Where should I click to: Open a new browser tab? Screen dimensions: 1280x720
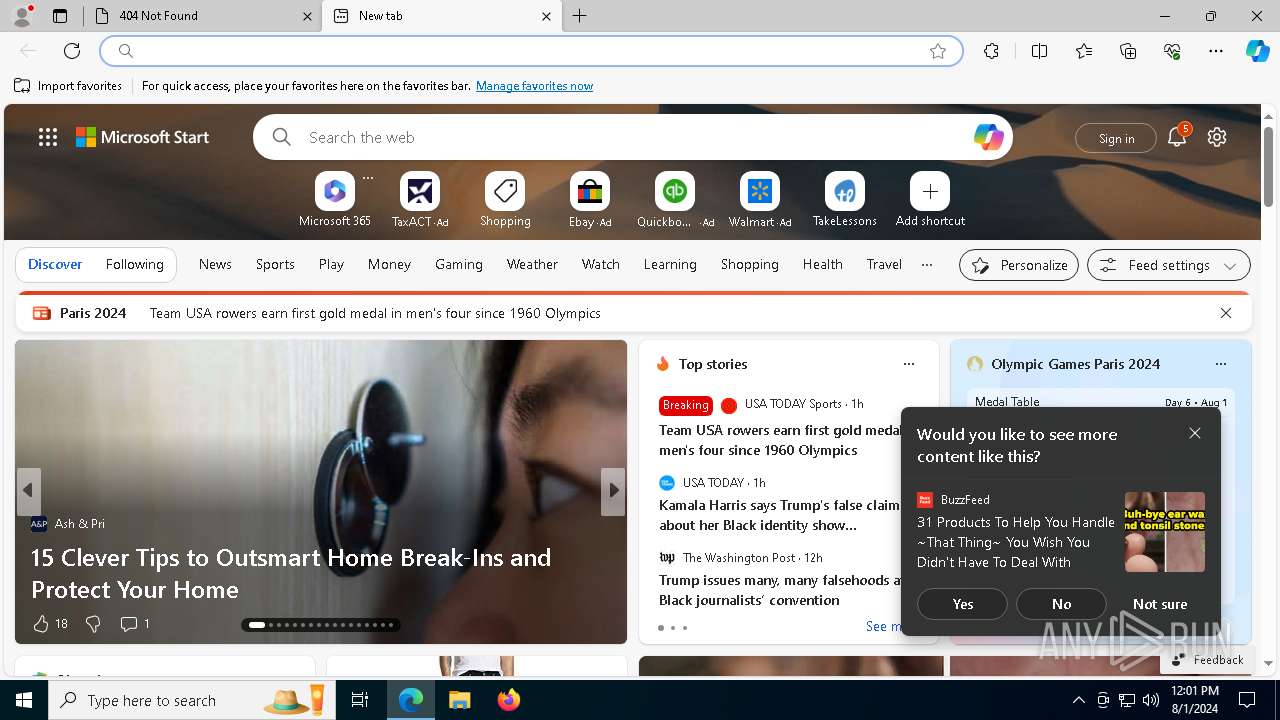click(x=580, y=16)
